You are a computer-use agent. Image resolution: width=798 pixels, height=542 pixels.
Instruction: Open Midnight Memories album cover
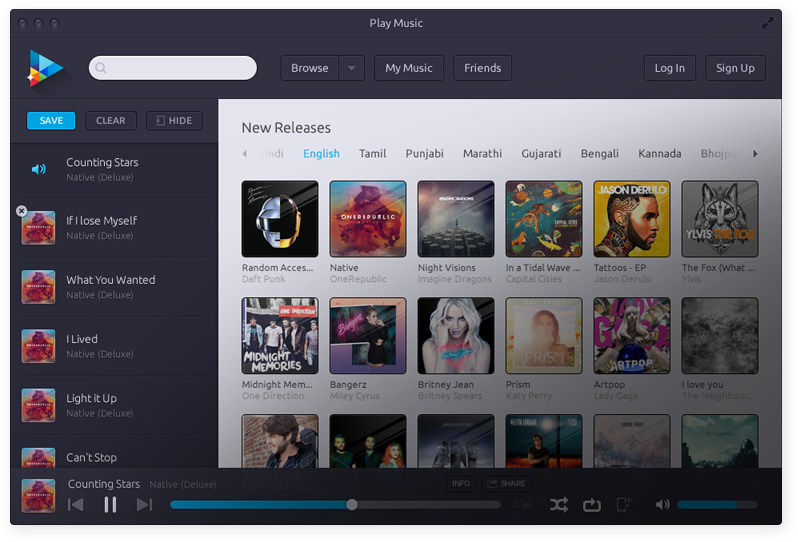tap(280, 336)
